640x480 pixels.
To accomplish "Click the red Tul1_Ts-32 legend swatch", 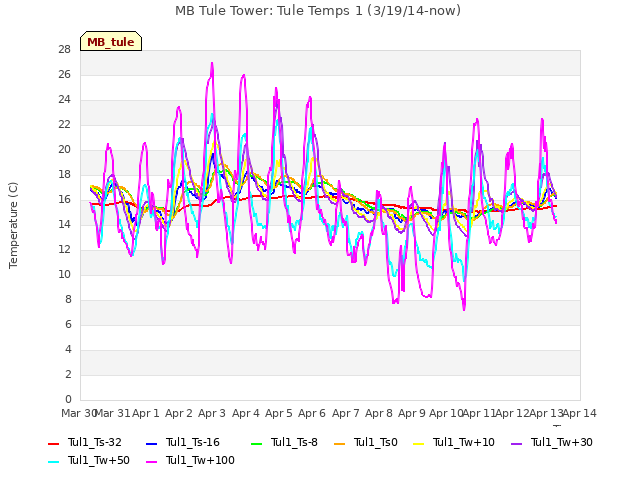I will (x=53, y=443).
